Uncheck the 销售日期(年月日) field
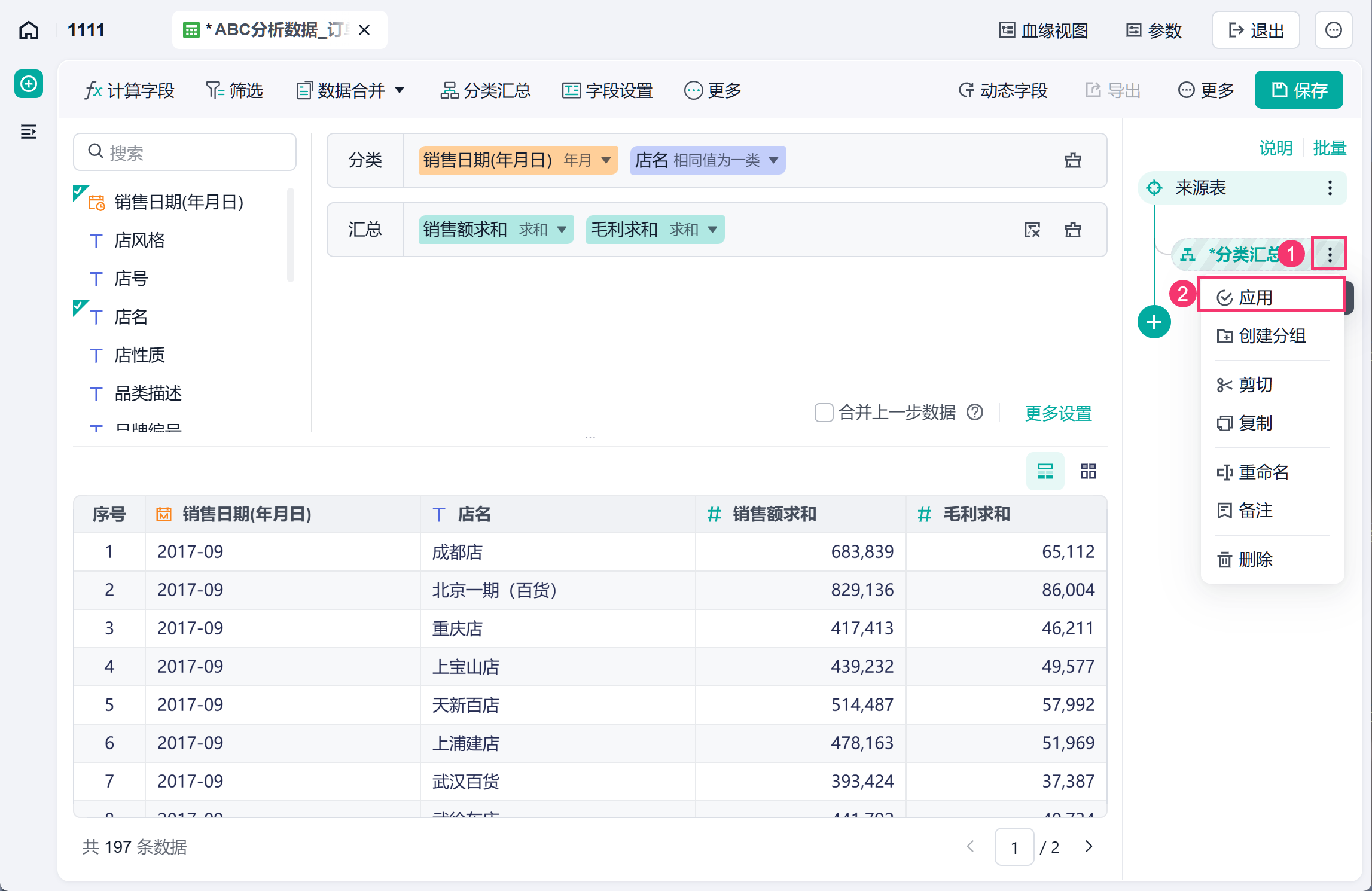The image size is (1372, 891). pyautogui.click(x=81, y=193)
